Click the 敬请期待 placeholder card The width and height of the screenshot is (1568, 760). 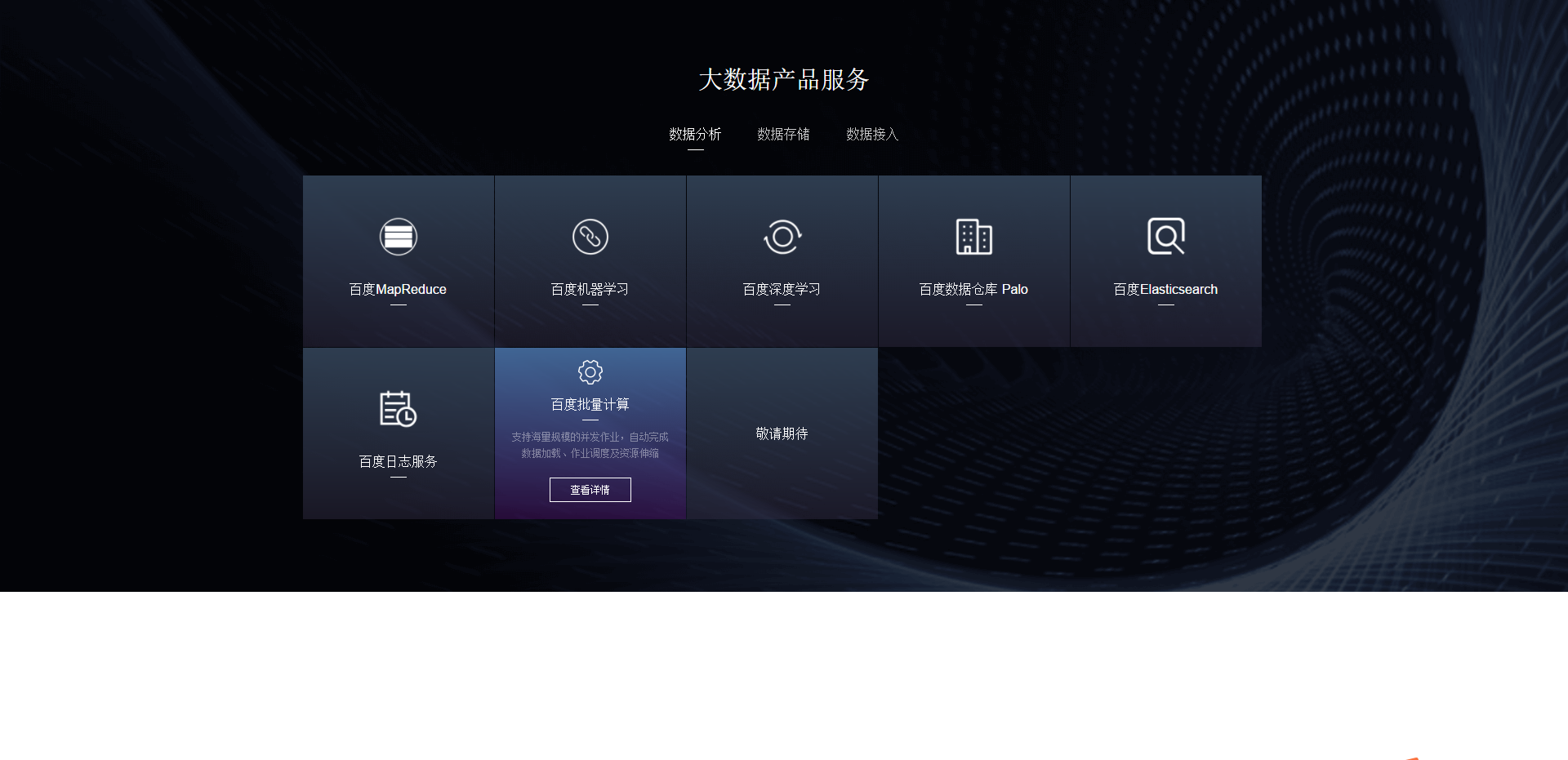pos(782,433)
